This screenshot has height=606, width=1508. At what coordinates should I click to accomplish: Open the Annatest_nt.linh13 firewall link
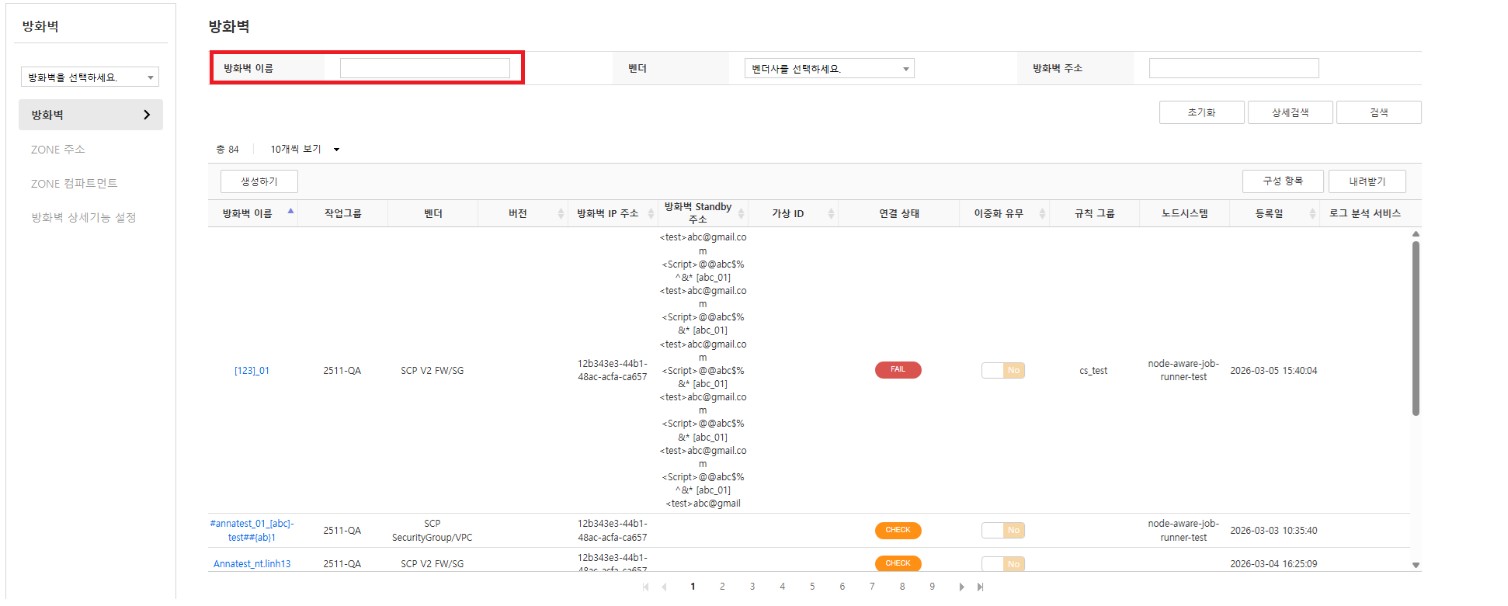pyautogui.click(x=252, y=564)
